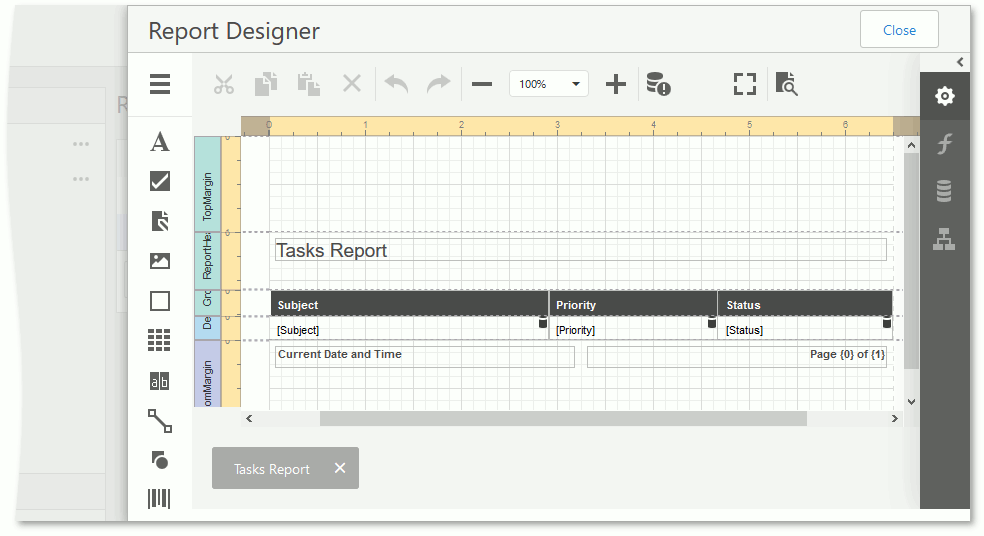Click the vertical scrollbar thumb
The width and height of the screenshot is (984, 536).
(x=911, y=260)
